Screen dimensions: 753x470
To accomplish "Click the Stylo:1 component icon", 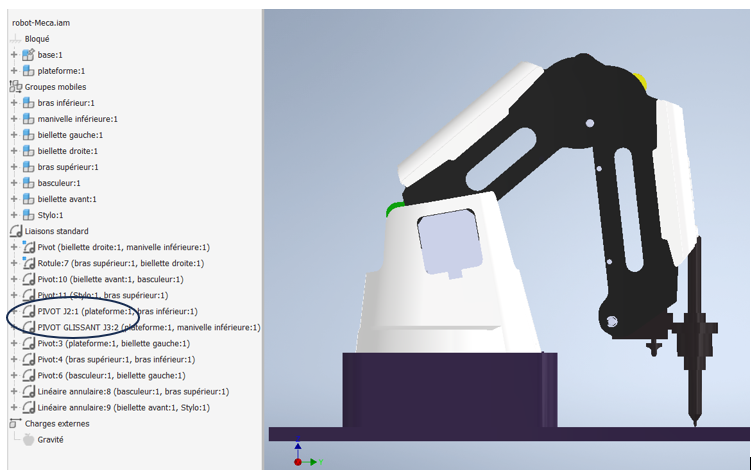I will 28,215.
